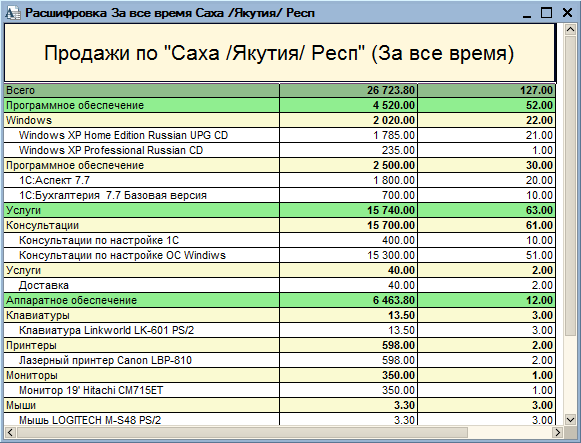The height and width of the screenshot is (443, 581).
Task: Click the vertical scrollbar thumb
Action: pos(571,185)
